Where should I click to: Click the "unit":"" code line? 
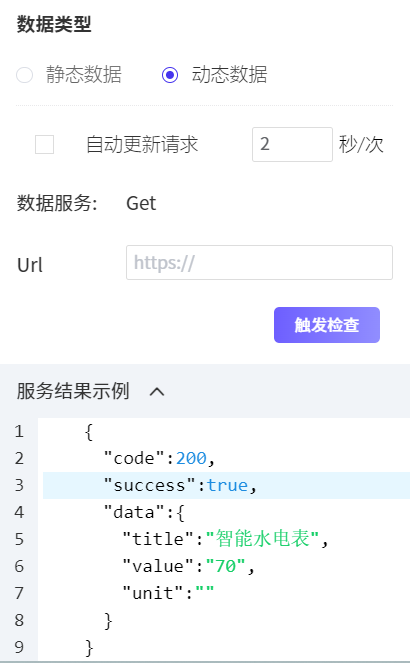pos(168,593)
